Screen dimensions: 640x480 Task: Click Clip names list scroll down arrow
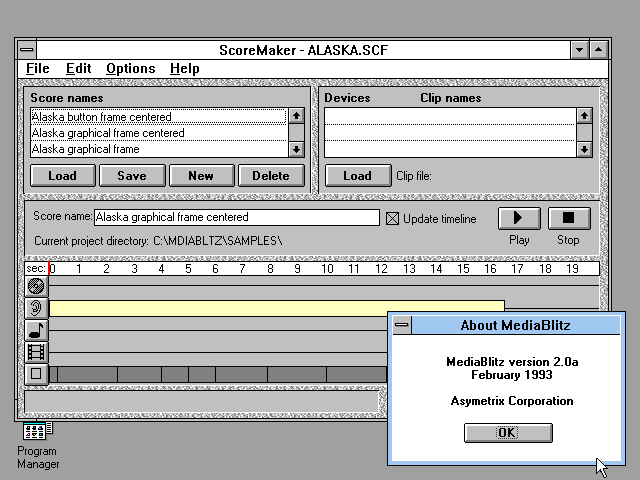(x=584, y=149)
